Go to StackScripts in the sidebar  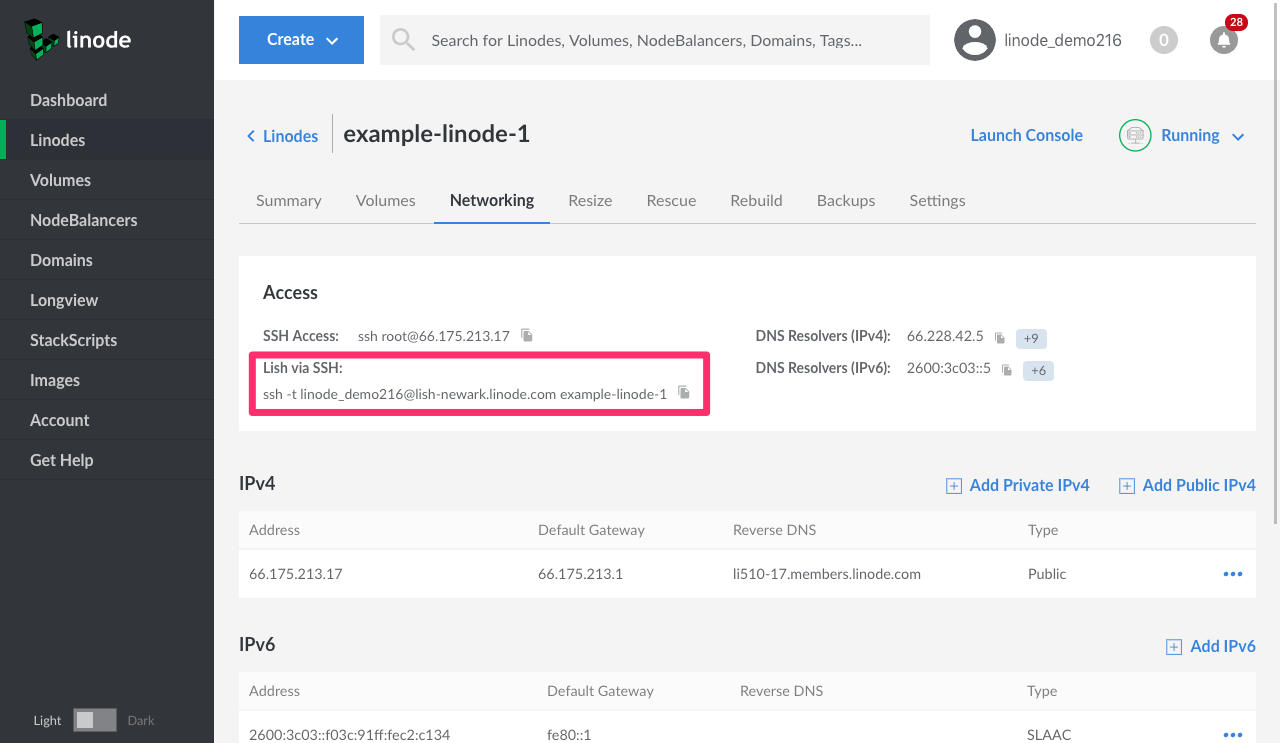click(x=73, y=340)
